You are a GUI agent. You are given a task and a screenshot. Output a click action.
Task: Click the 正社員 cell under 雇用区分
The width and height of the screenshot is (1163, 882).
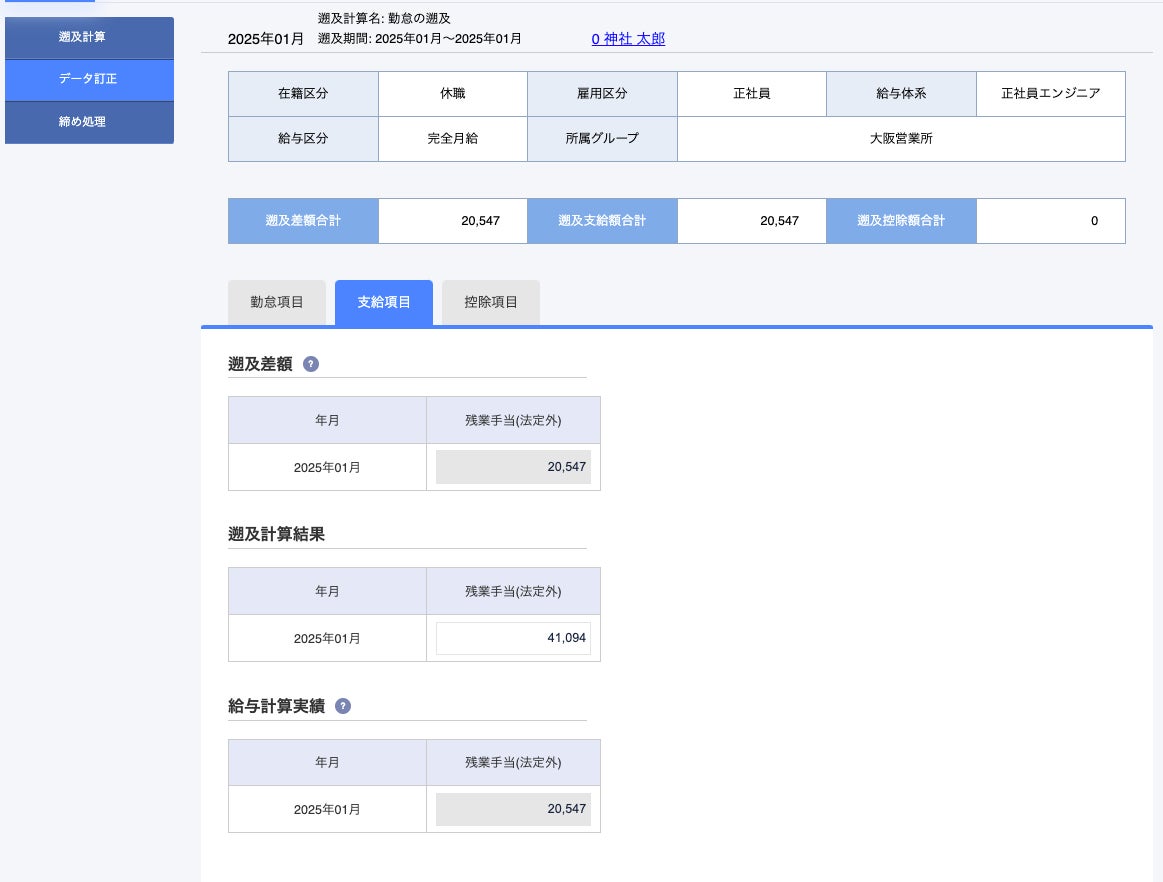(x=752, y=94)
